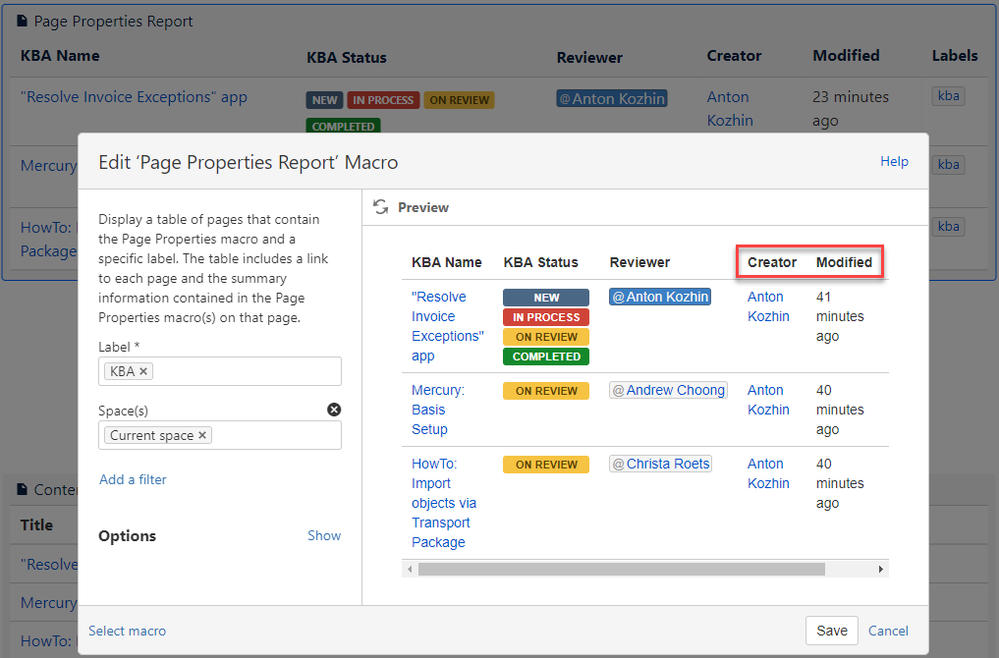This screenshot has height=658, width=999.
Task: Open the Mercury: Basis Setup link in preview
Action: (x=438, y=409)
